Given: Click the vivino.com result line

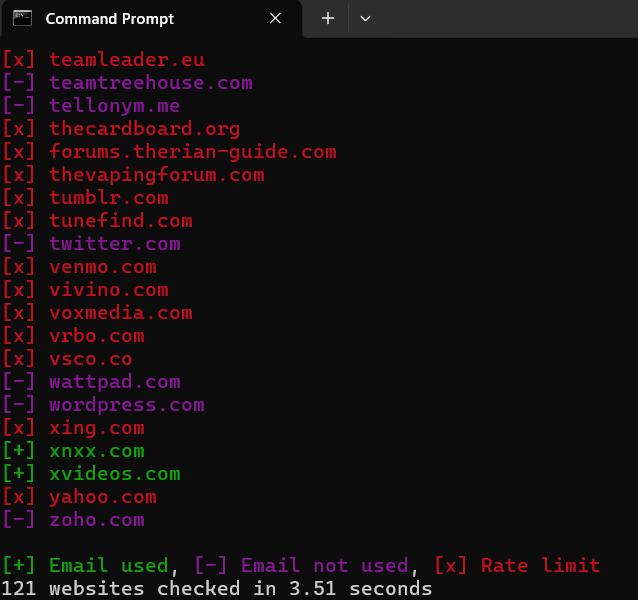Looking at the screenshot, I should pyautogui.click(x=85, y=290).
